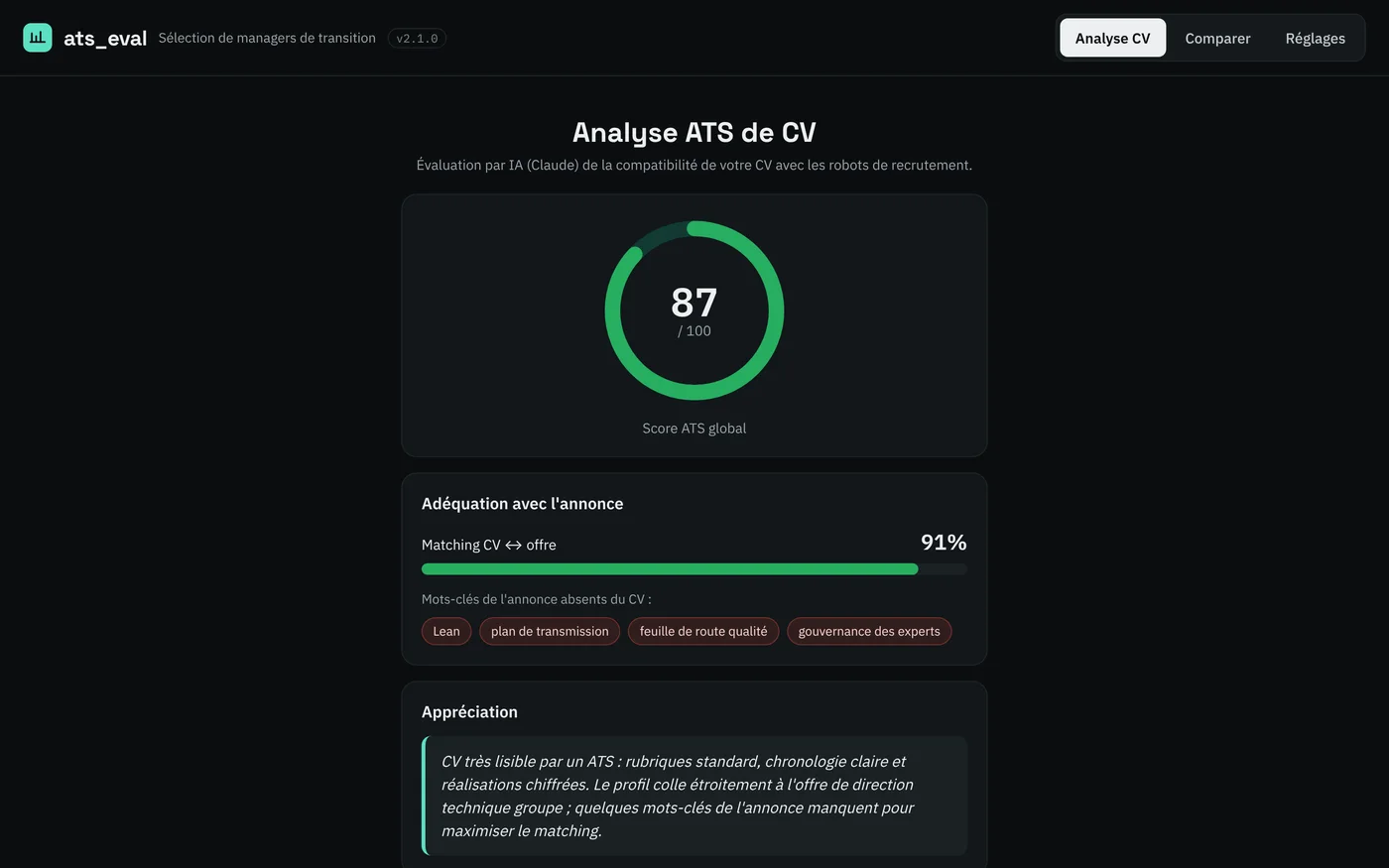1389x868 pixels.
Task: Select the gouvernance des experts chip
Action: [x=869, y=631]
